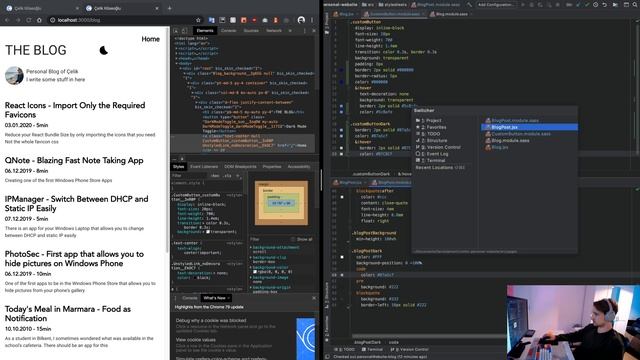Viewport: 640px width, 360px height.
Task: Open the DOM Breakpoints tab
Action: 240,167
